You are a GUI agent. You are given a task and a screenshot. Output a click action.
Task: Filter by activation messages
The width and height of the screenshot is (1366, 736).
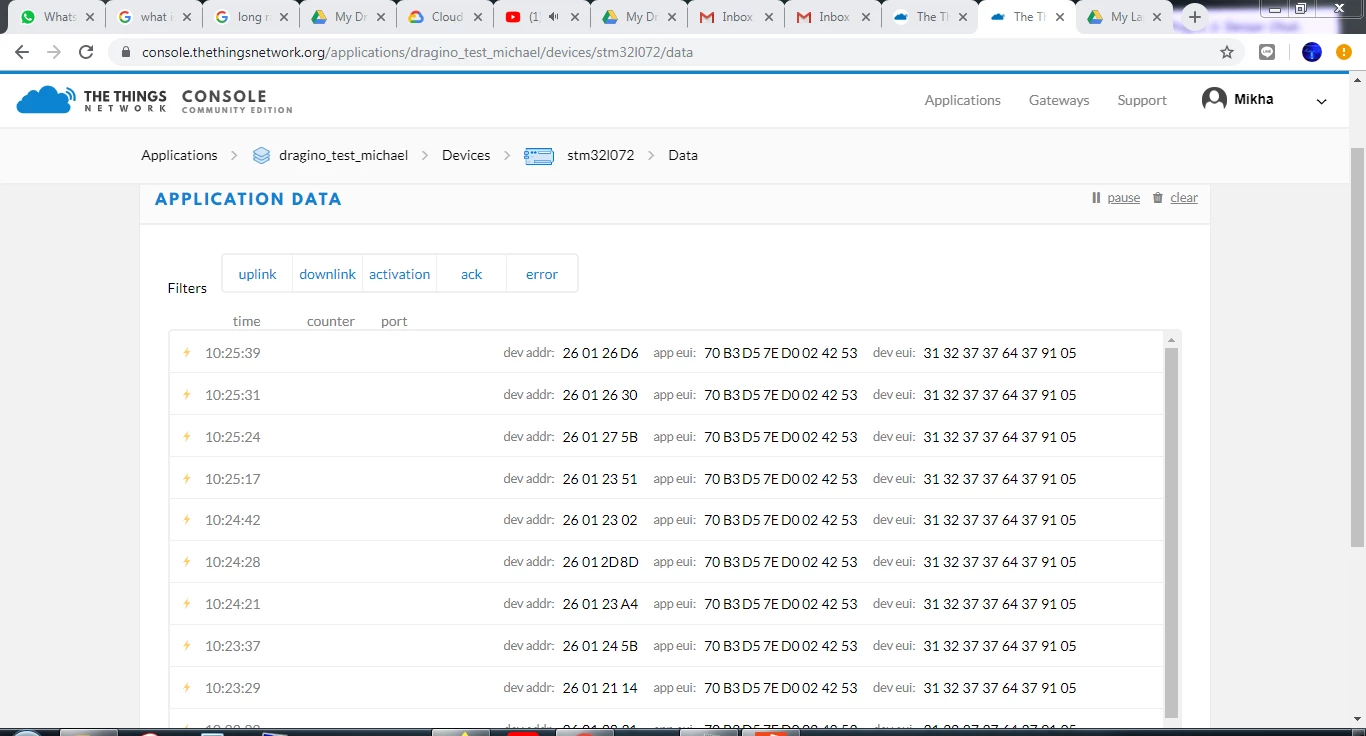[x=399, y=274]
